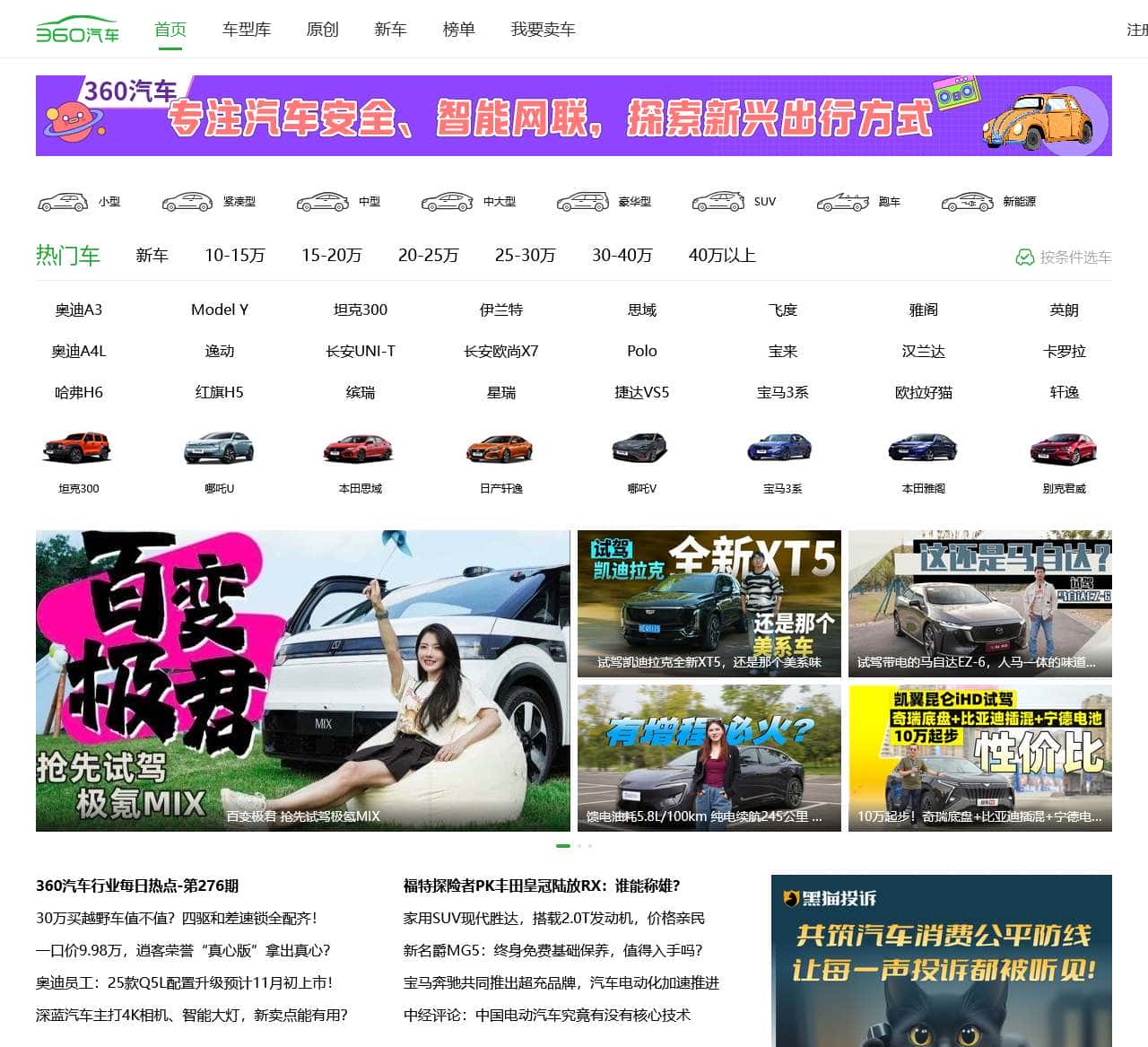Open article 一口价9.98万，逍客荣誉
Screen dimensions: 1148x1047
(184, 950)
